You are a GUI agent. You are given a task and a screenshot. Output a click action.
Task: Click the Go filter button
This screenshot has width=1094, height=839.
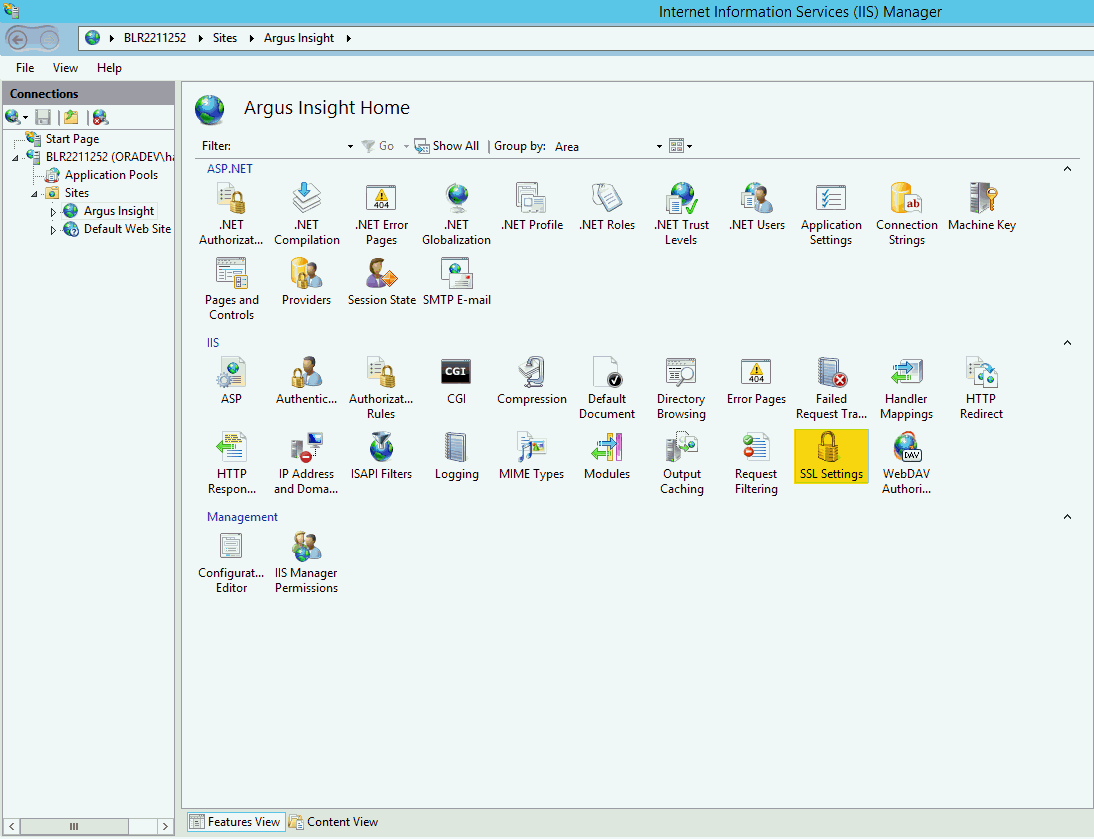(x=379, y=146)
